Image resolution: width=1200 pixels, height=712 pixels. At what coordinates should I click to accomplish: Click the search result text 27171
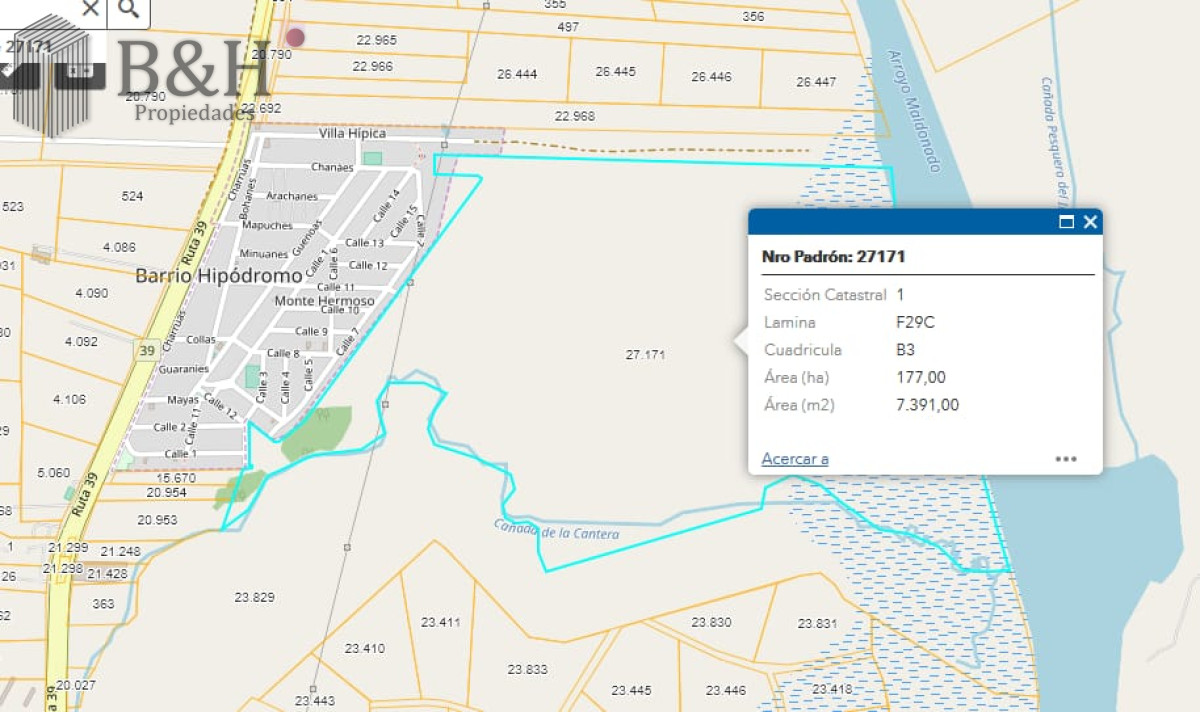[27, 46]
